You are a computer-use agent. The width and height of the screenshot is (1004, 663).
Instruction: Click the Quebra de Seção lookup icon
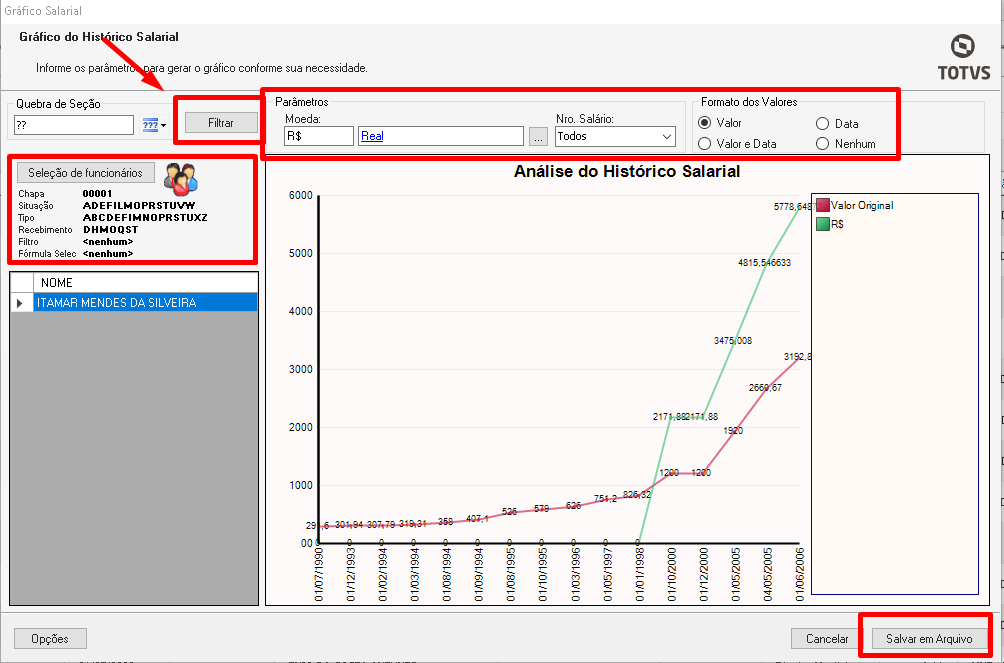150,125
